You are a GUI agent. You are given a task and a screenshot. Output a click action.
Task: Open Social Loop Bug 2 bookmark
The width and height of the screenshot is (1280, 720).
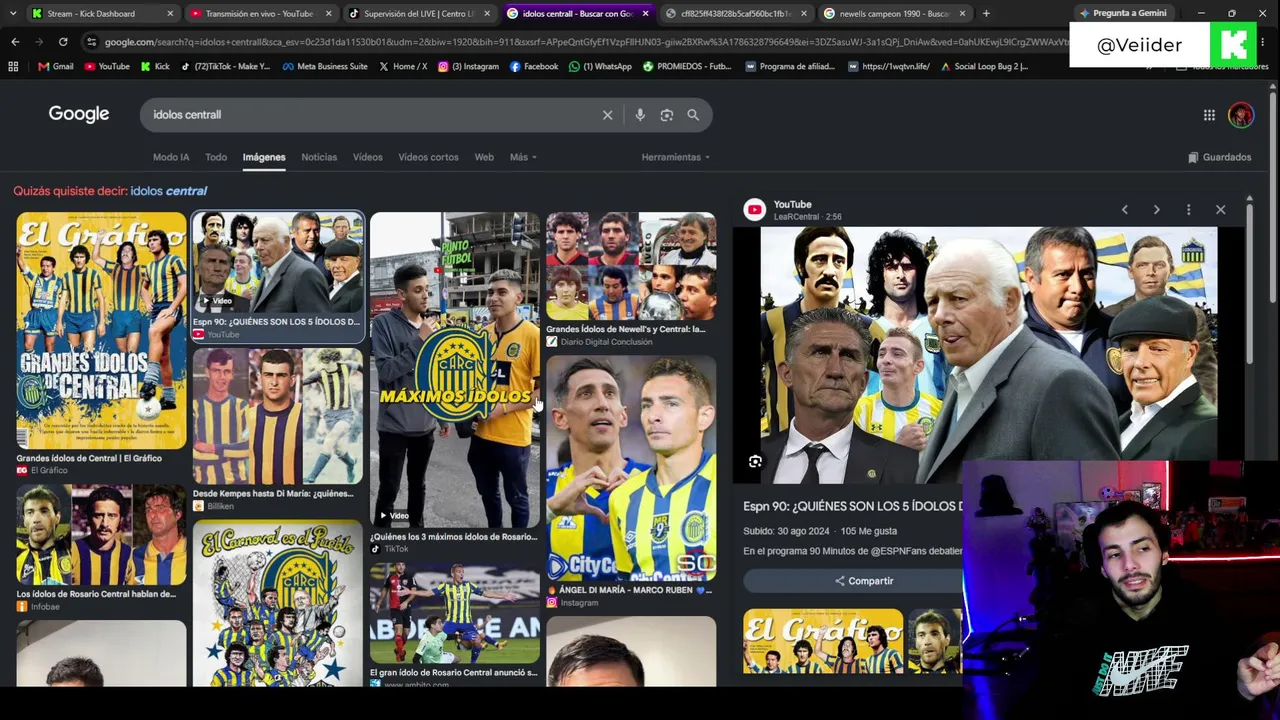pyautogui.click(x=983, y=66)
